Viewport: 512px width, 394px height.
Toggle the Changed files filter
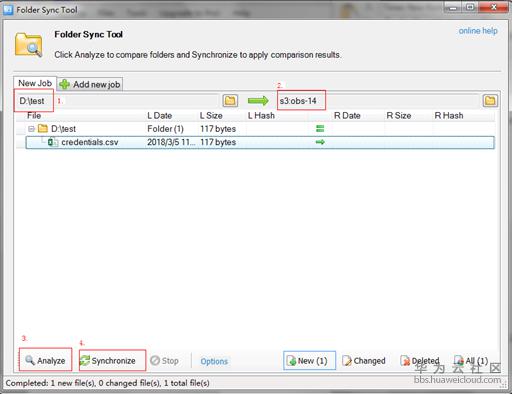364,360
